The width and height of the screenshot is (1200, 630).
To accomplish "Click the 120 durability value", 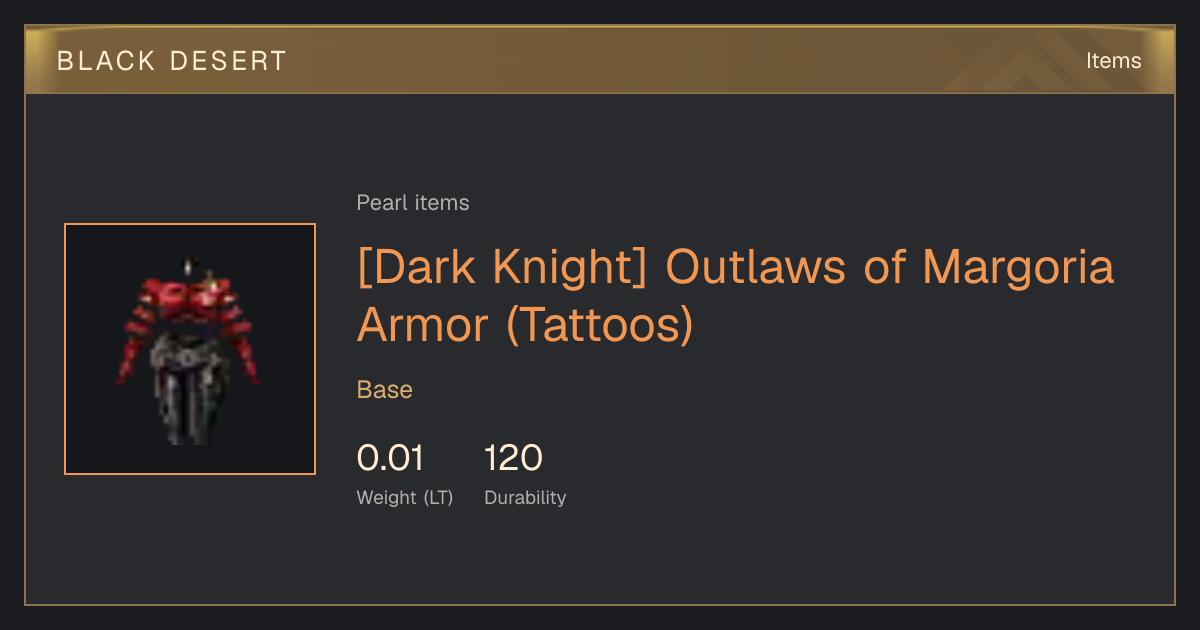I will click(513, 458).
